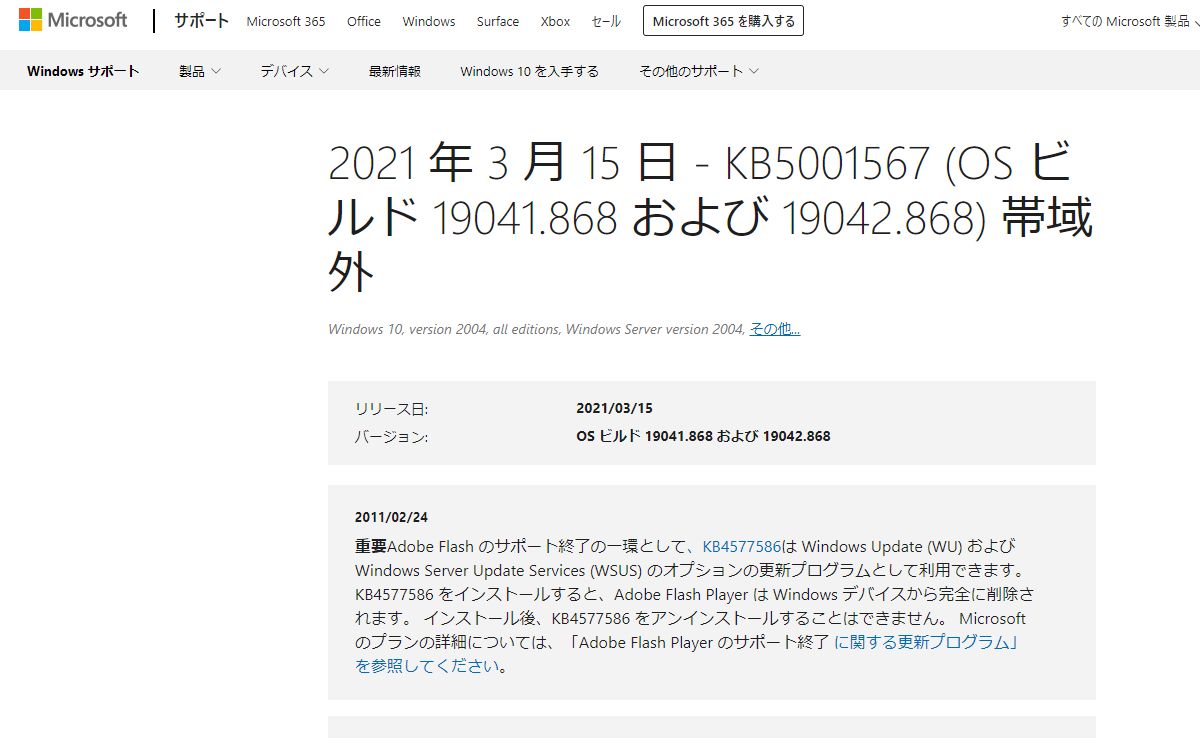
Task: Click the バージョン: label
Action: 391,436
